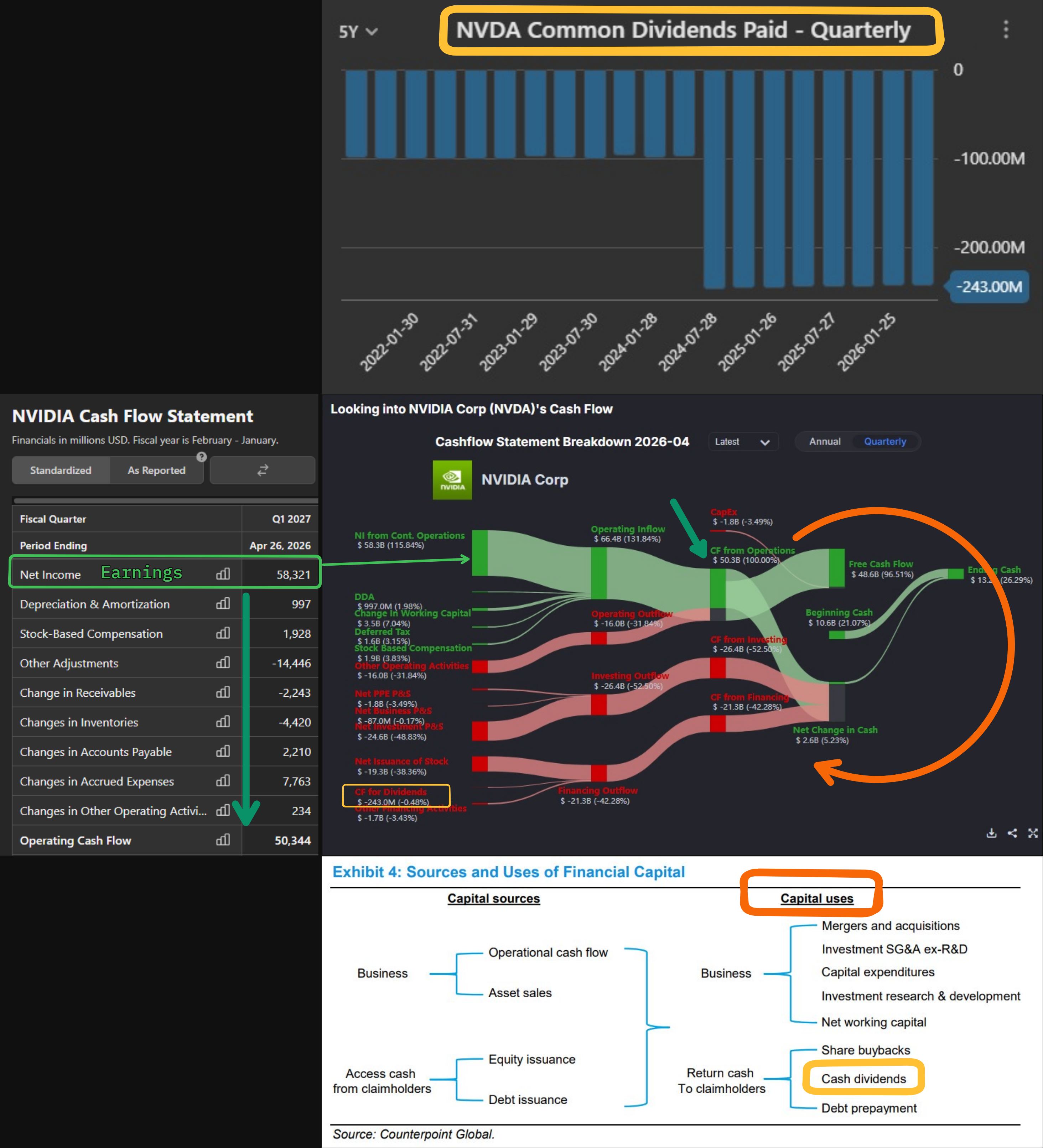Open chart icon for Changes in Accounts Payable

[x=223, y=752]
